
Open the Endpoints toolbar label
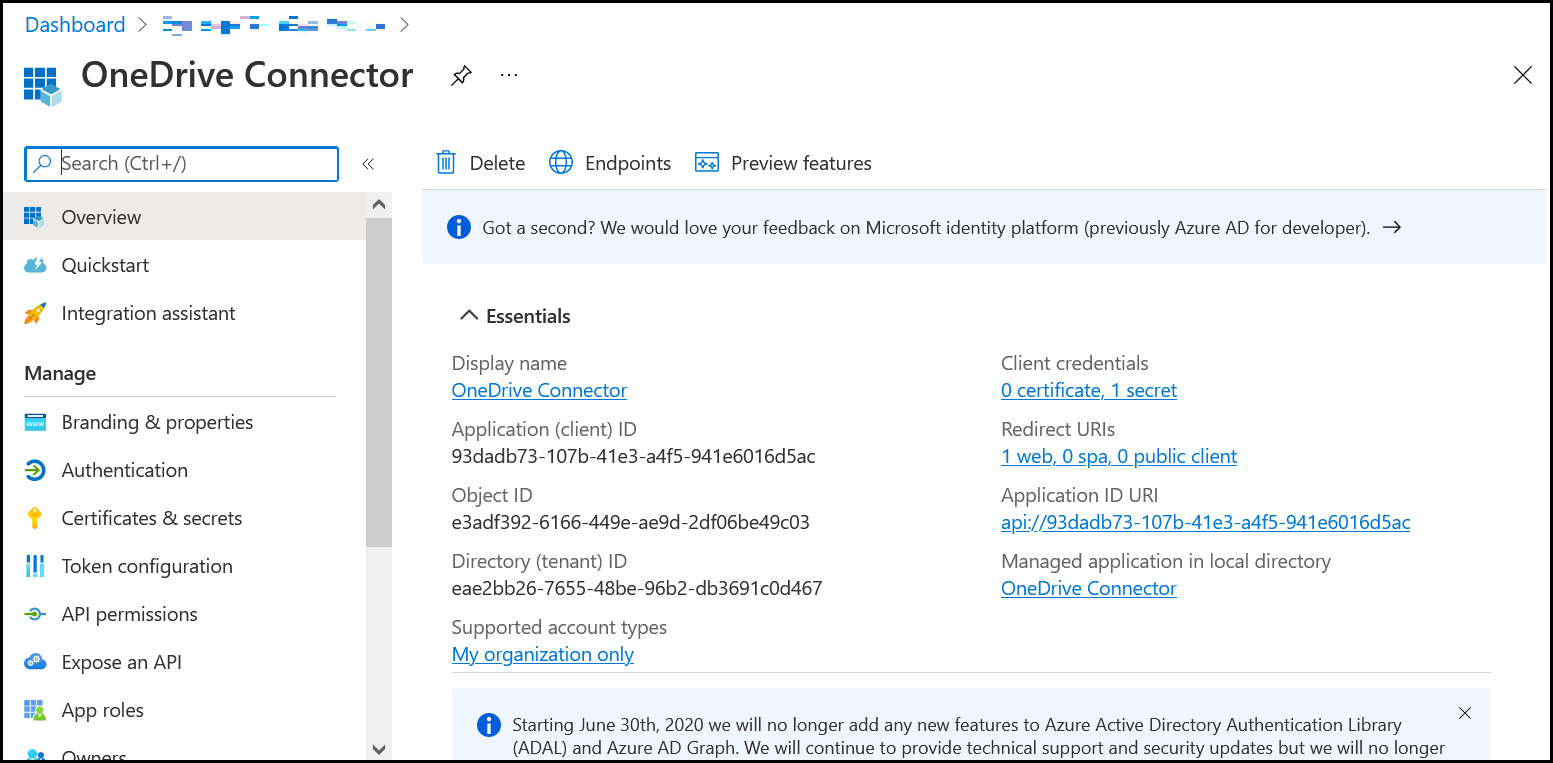click(x=628, y=163)
